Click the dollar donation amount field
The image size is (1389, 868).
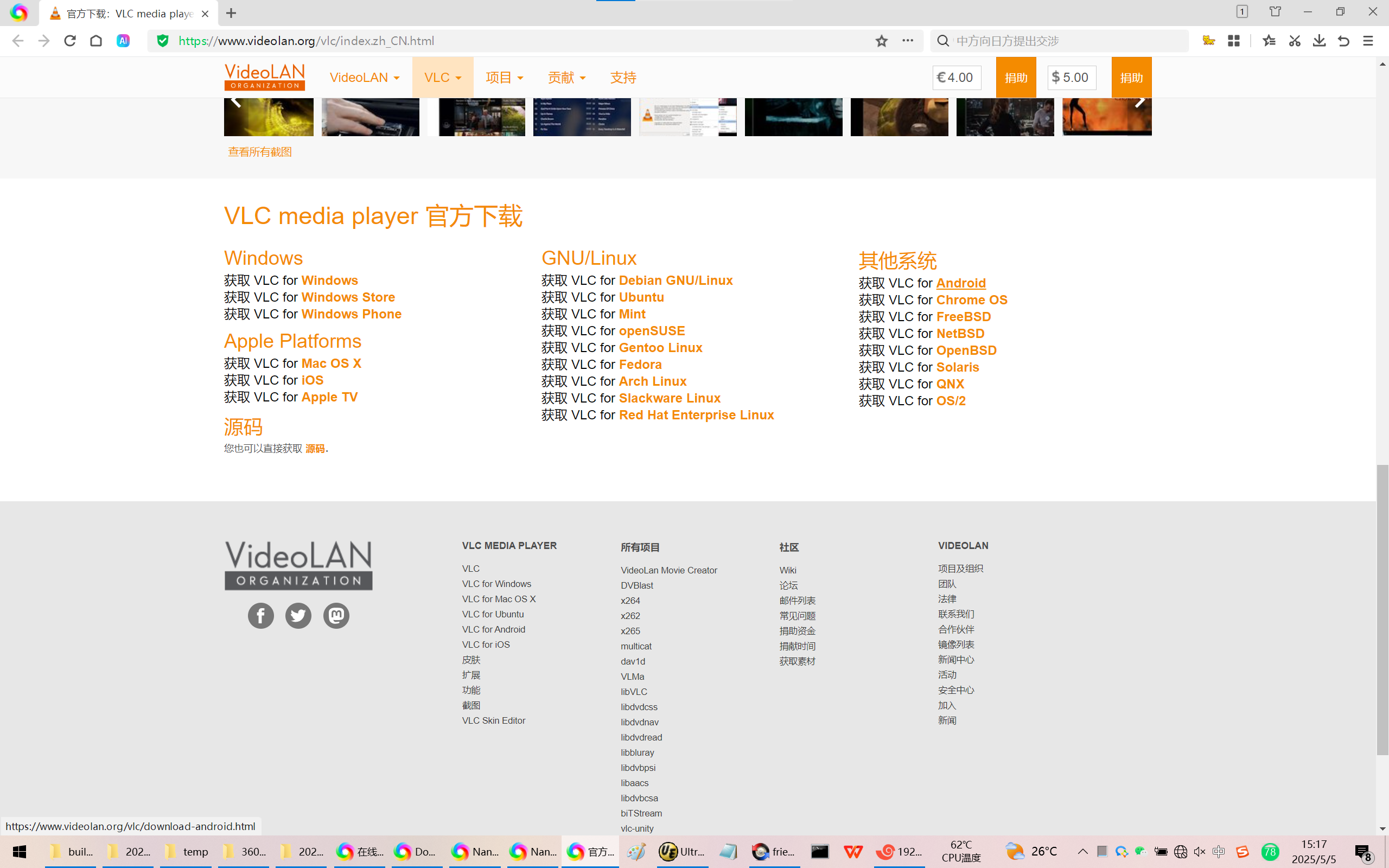point(1072,78)
